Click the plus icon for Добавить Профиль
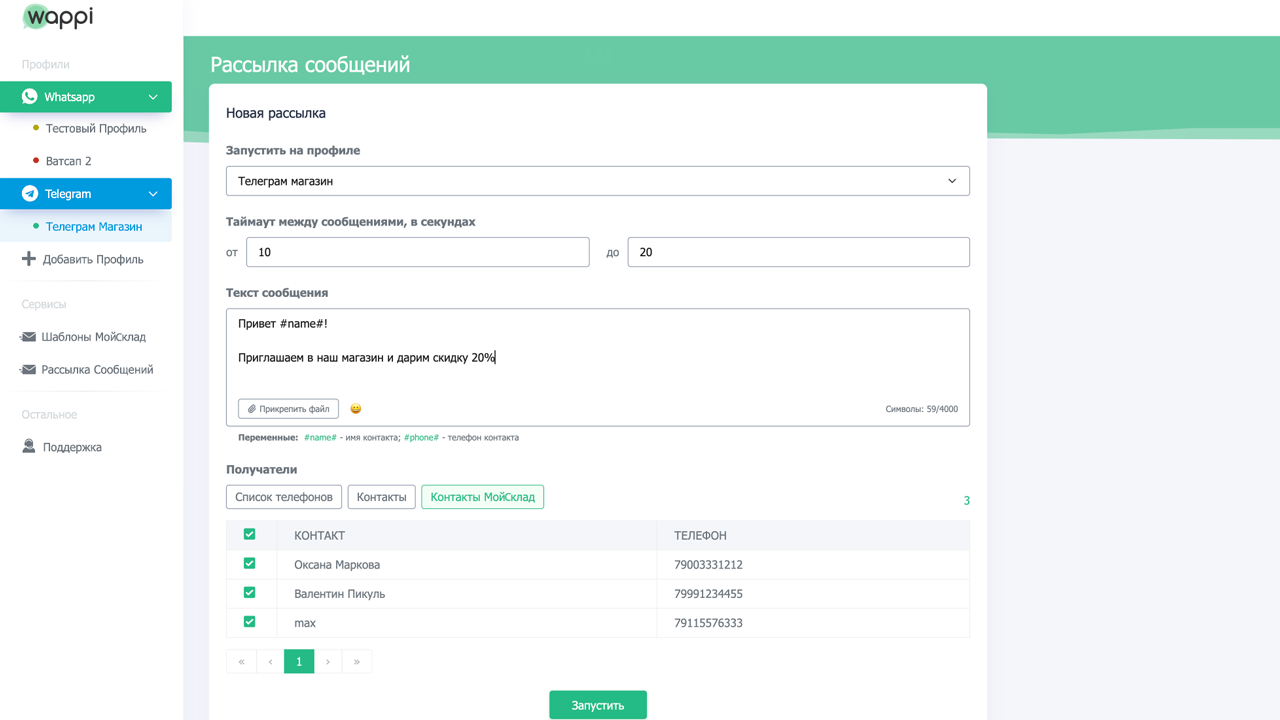The image size is (1280, 720). pos(28,259)
